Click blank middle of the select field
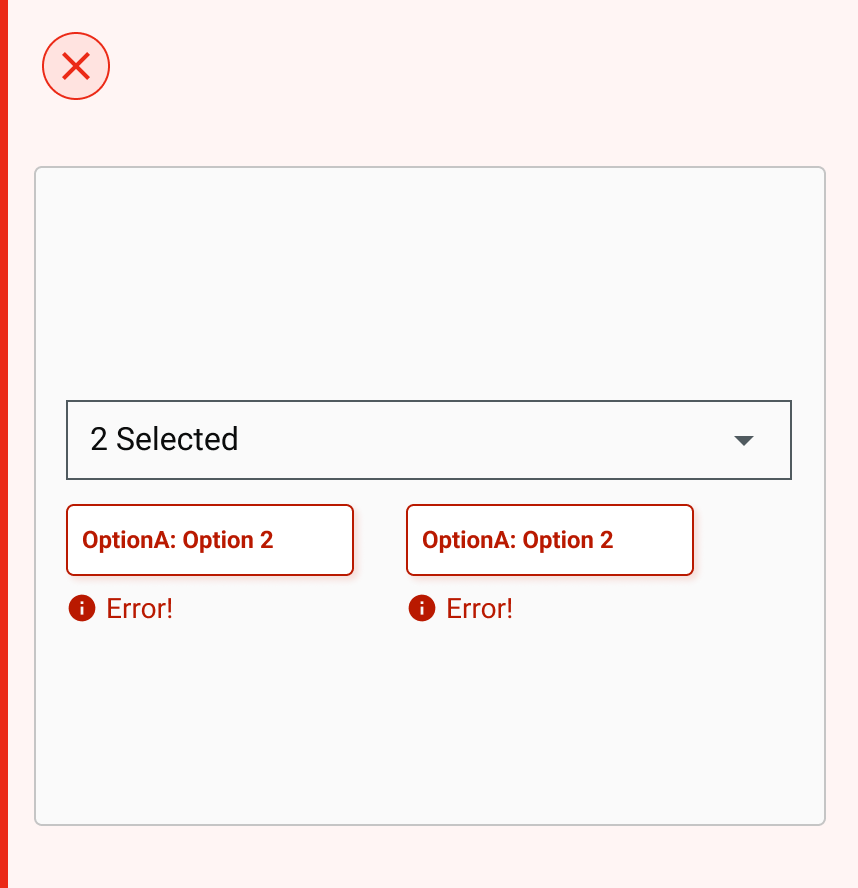Viewport: 858px width, 888px height. coord(480,440)
